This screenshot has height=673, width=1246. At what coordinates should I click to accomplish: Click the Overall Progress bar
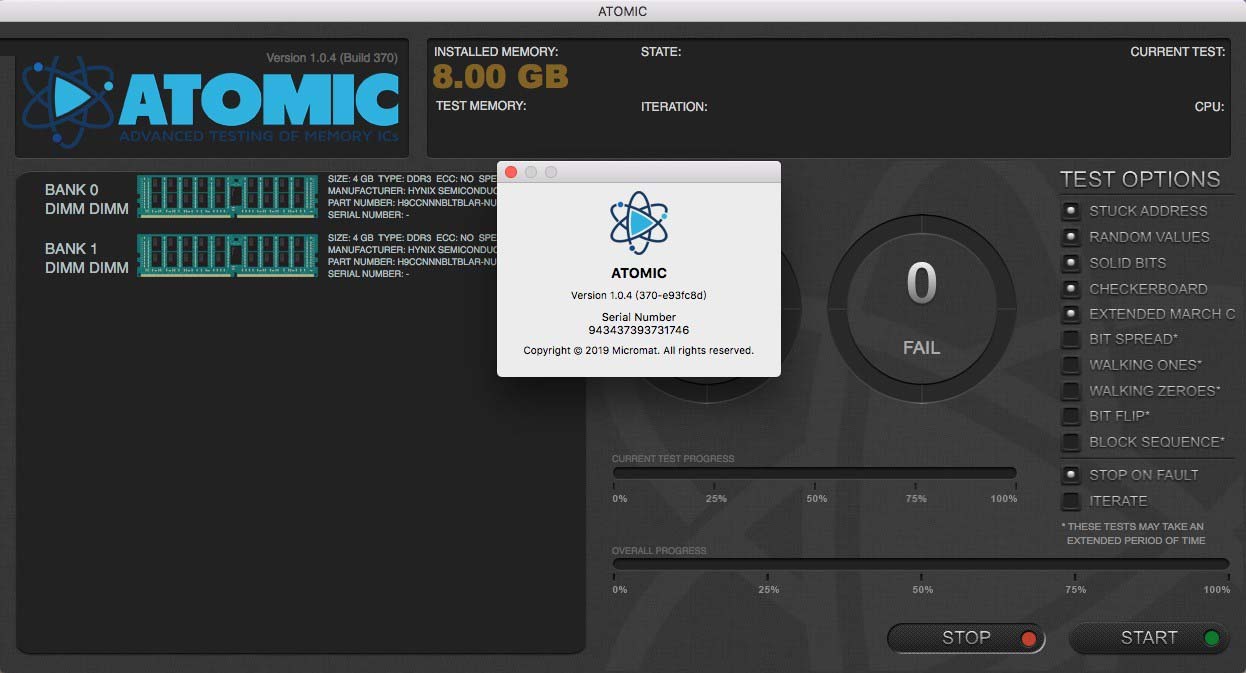coord(920,563)
